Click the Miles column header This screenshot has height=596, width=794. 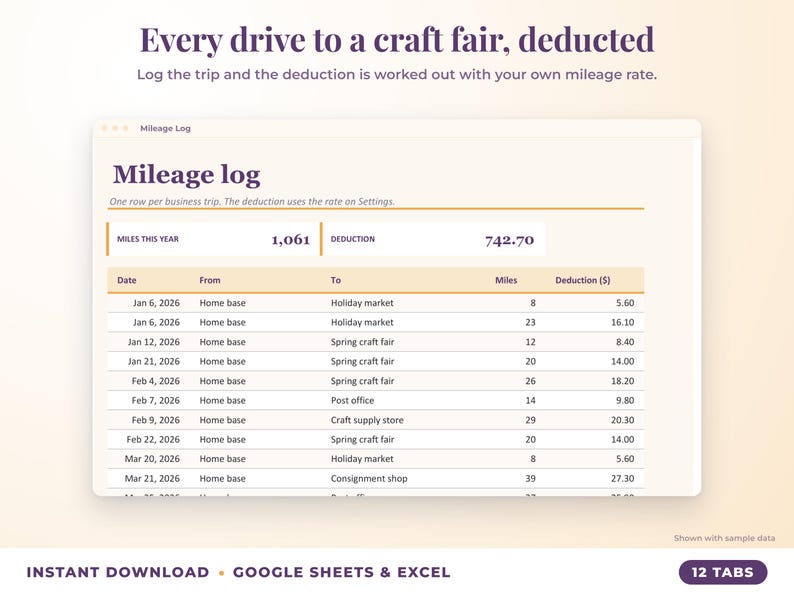[506, 280]
